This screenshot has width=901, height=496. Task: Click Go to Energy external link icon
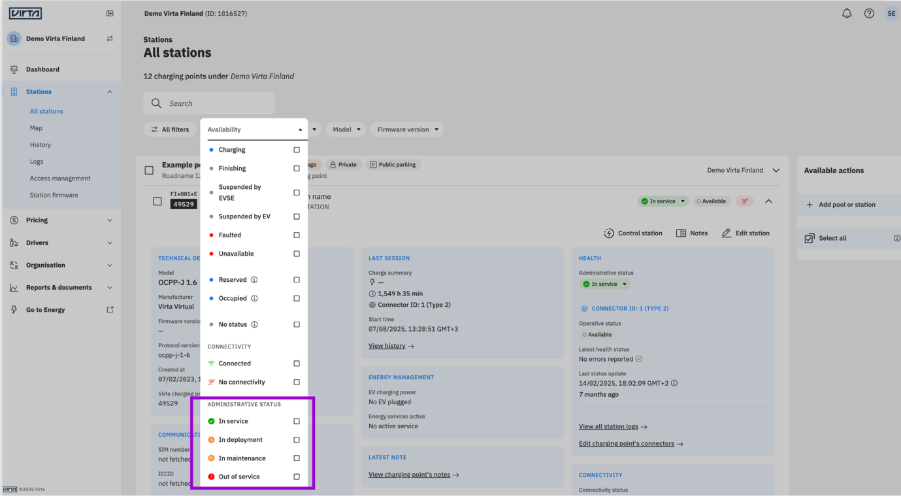[110, 310]
